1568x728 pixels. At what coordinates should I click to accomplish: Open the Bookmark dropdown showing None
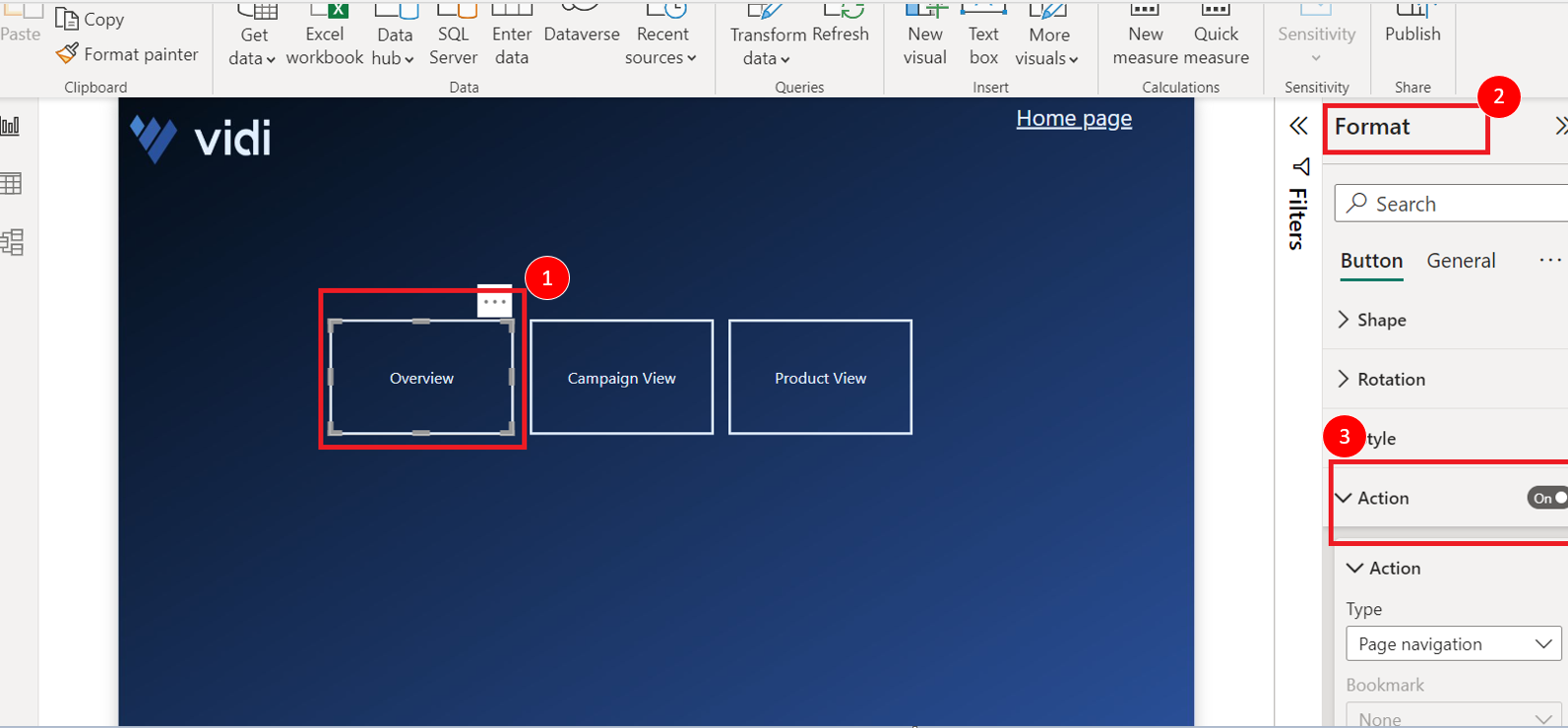tap(1453, 716)
